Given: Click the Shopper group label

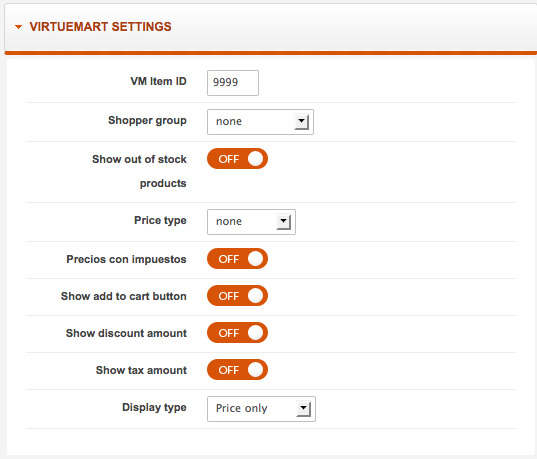Looking at the screenshot, I should tap(147, 121).
